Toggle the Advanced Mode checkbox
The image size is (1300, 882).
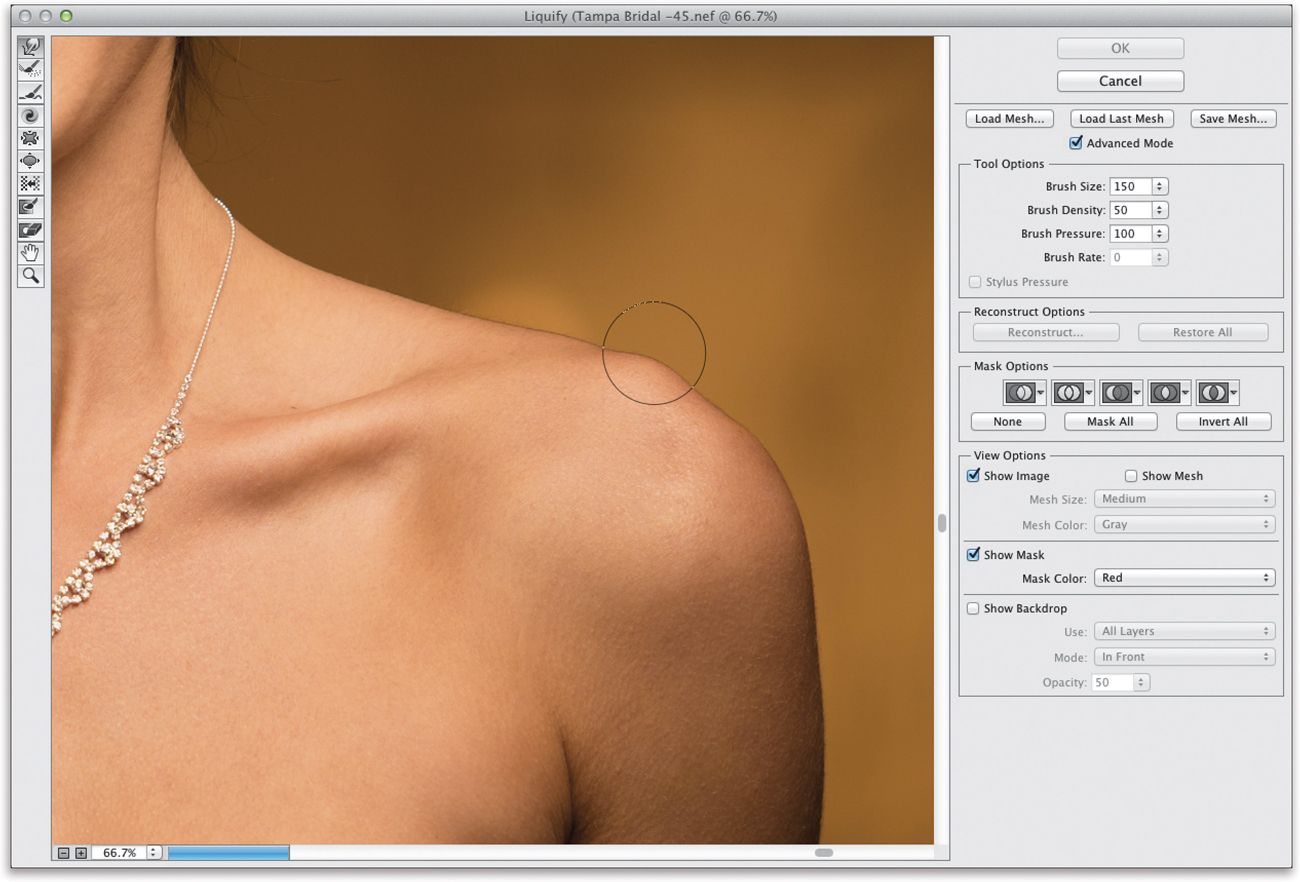click(1076, 143)
